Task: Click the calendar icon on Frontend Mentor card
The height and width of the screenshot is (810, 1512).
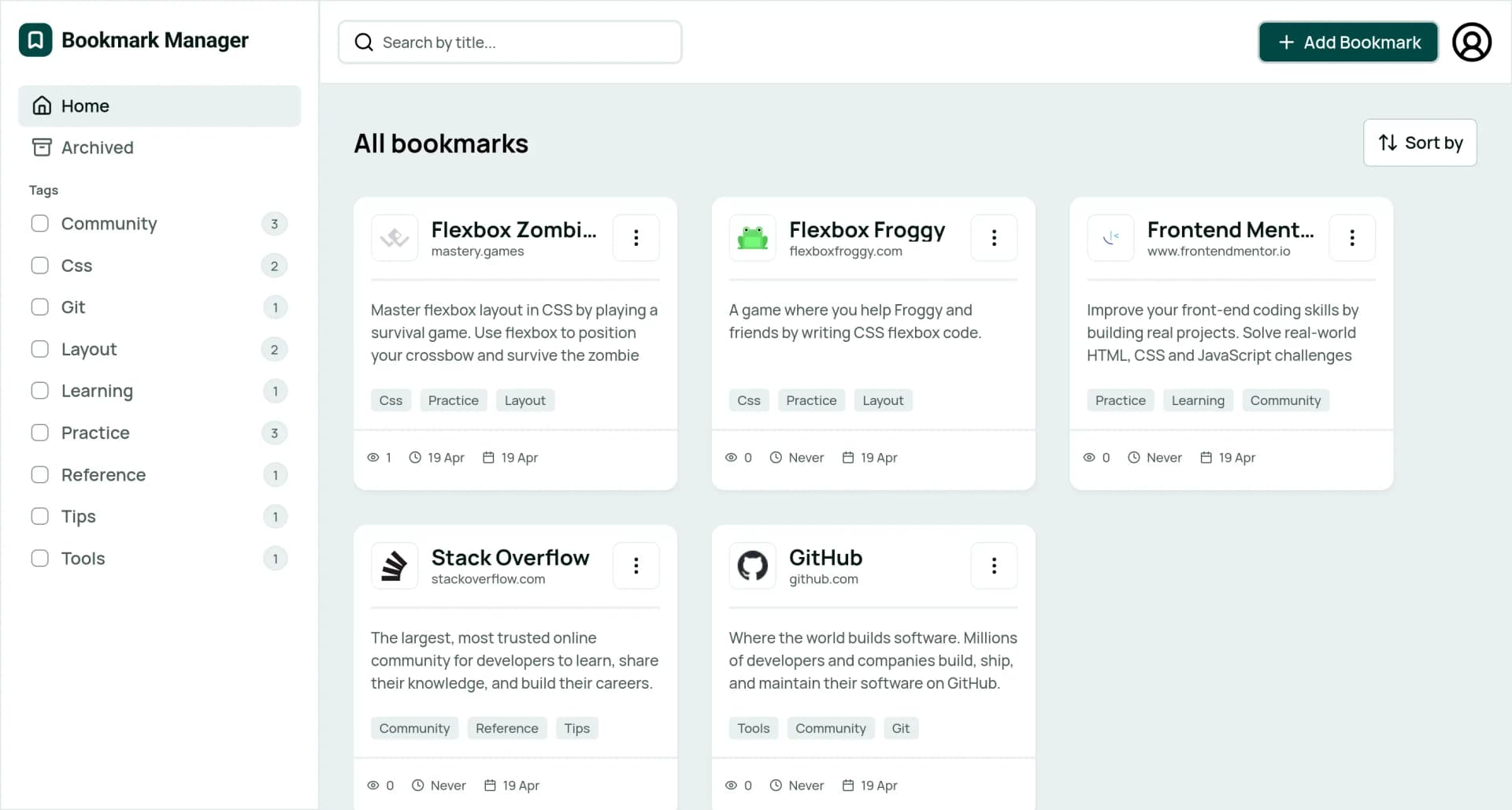Action: coord(1206,458)
